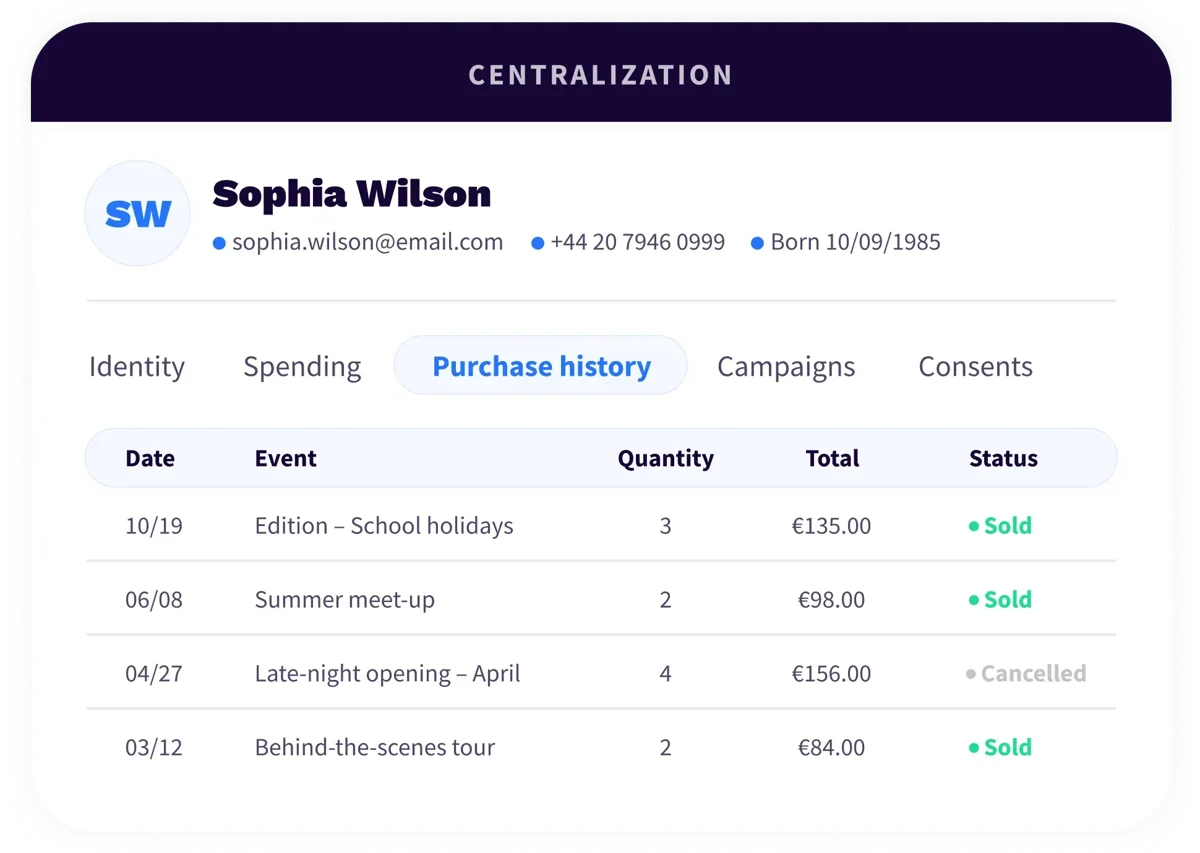
Task: Click the 03/12 date cell
Action: 154,748
